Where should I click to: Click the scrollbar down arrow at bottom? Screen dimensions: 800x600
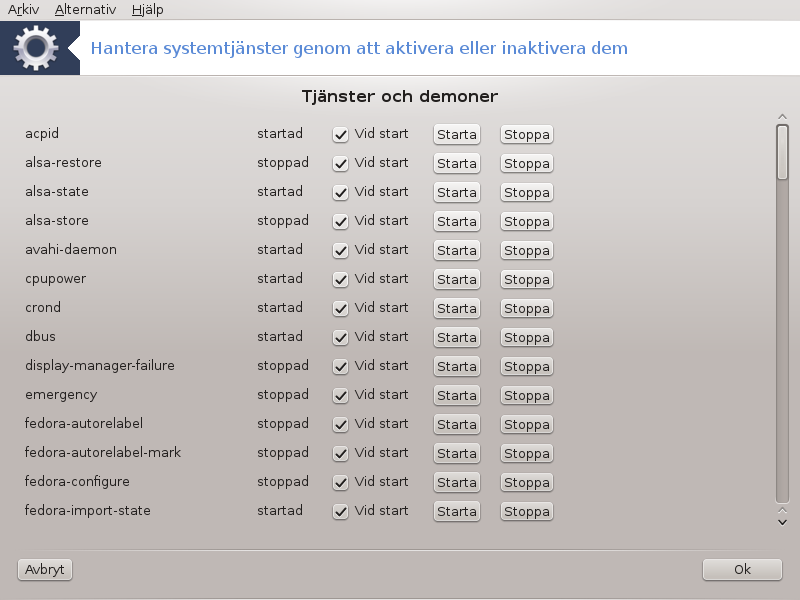pos(782,522)
